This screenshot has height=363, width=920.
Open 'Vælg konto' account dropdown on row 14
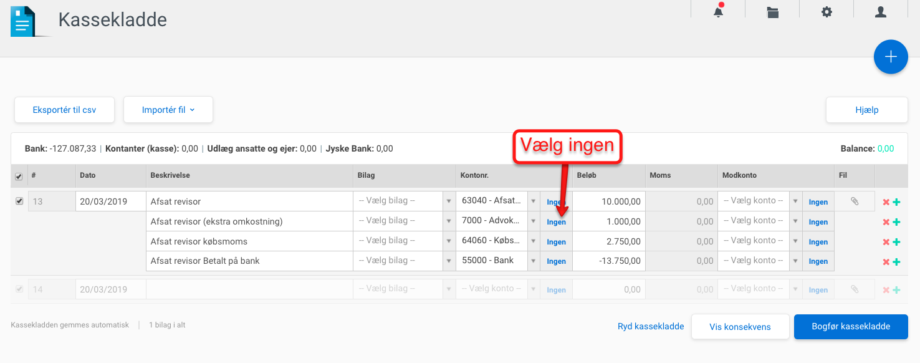point(498,289)
